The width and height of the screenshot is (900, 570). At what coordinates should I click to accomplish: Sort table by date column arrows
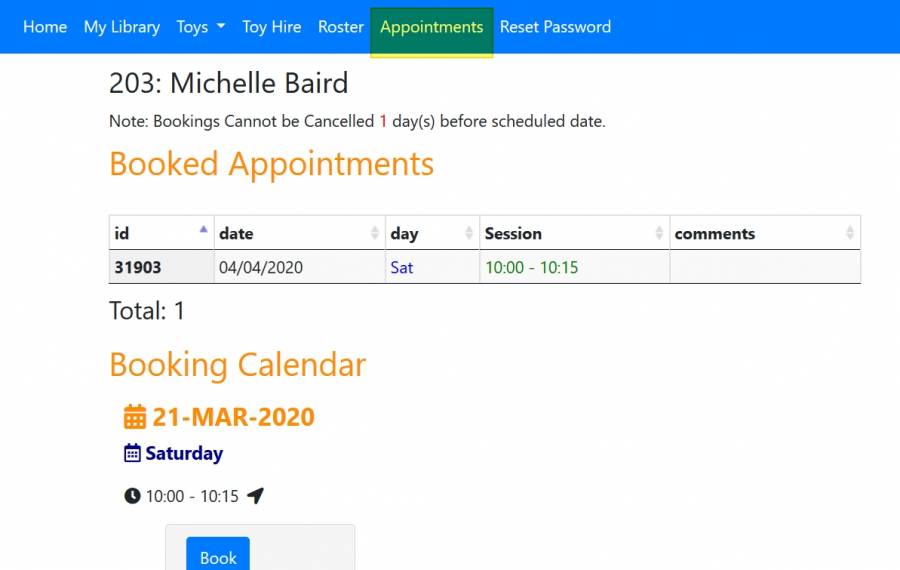(374, 233)
